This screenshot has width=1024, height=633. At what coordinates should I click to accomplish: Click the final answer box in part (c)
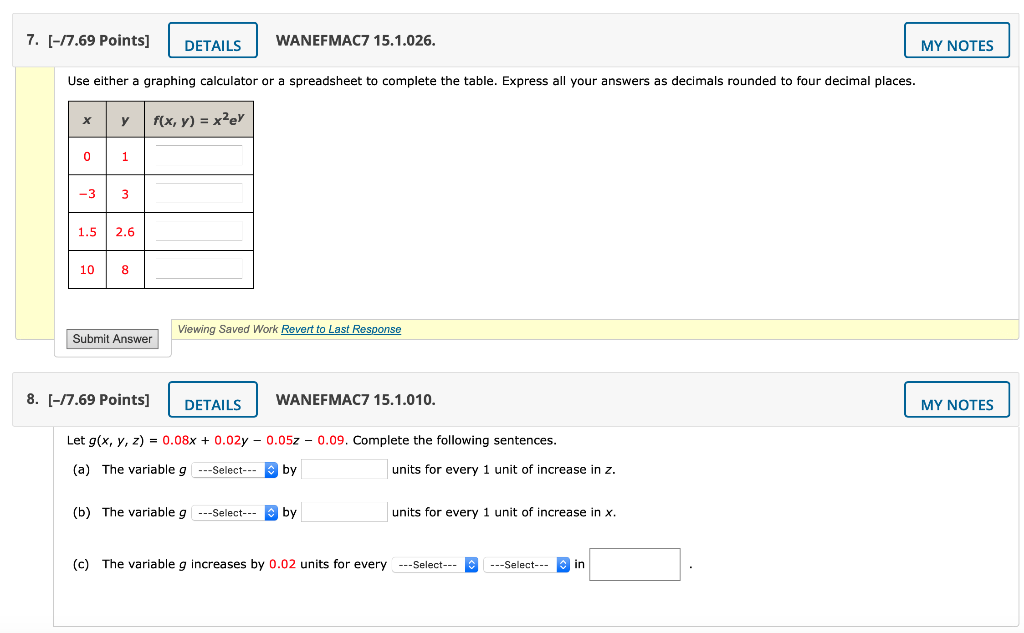pos(634,564)
